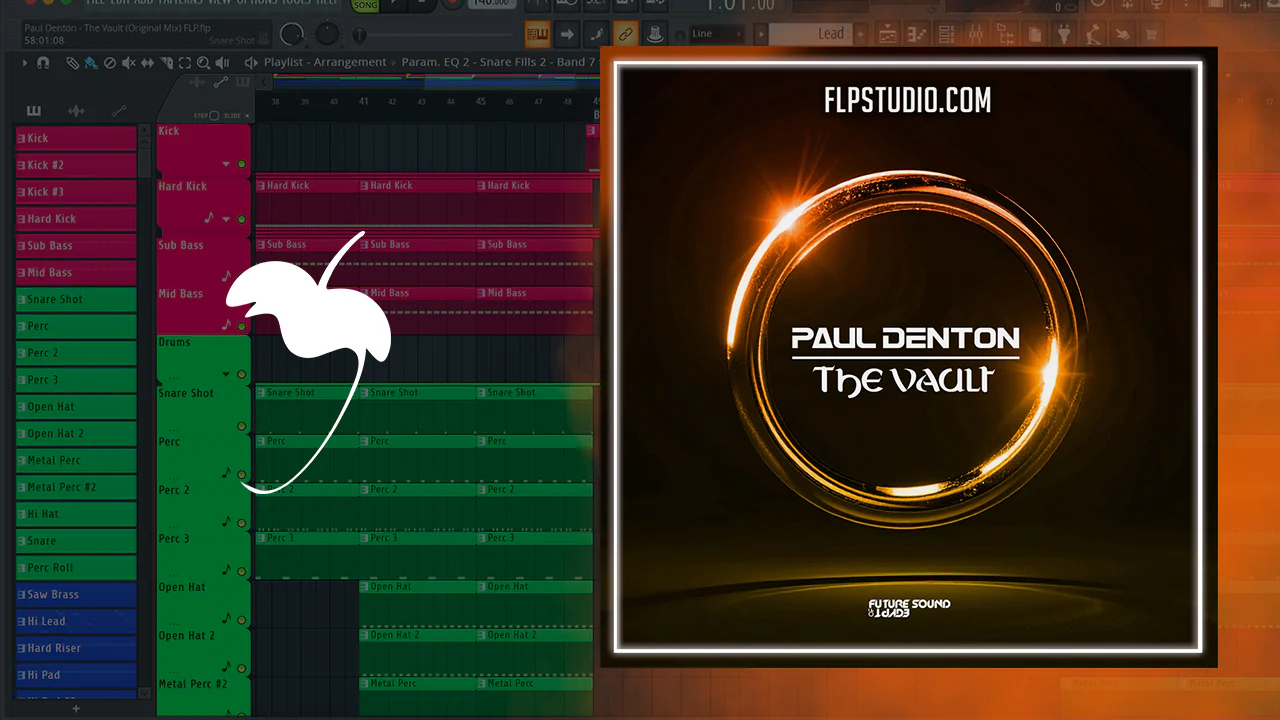Image resolution: width=1280 pixels, height=720 pixels.
Task: Open the Mixer from the toolbar
Action: click(x=977, y=35)
